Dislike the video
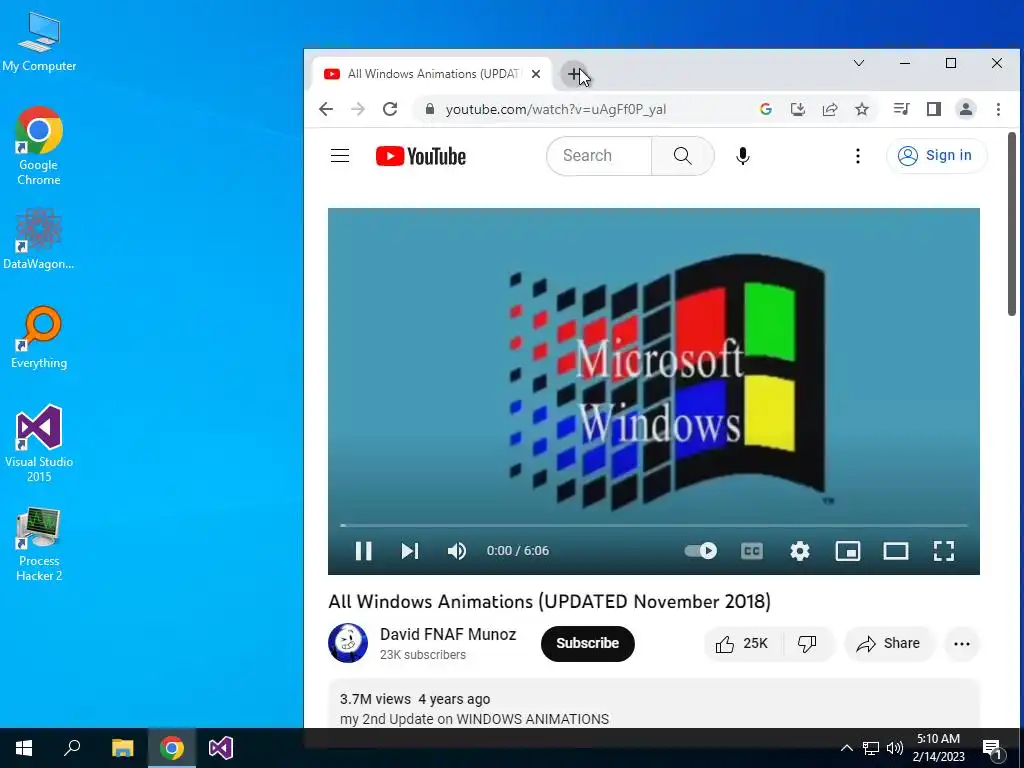The width and height of the screenshot is (1024, 768). pyautogui.click(x=808, y=644)
